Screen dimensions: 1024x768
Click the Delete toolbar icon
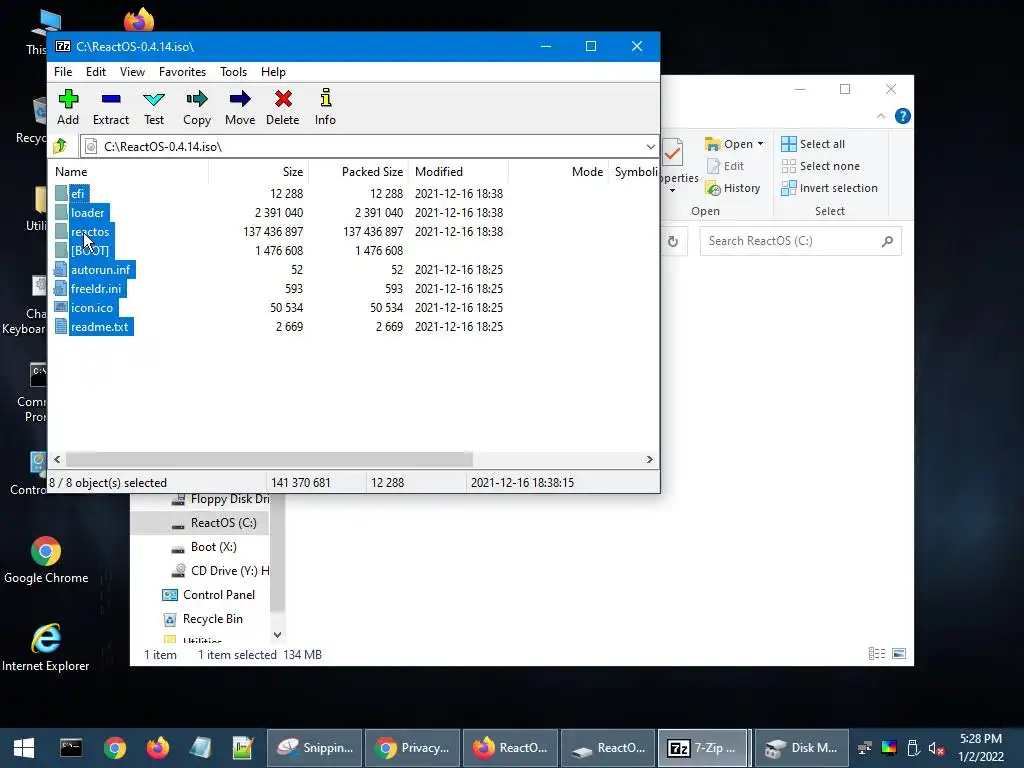283,107
